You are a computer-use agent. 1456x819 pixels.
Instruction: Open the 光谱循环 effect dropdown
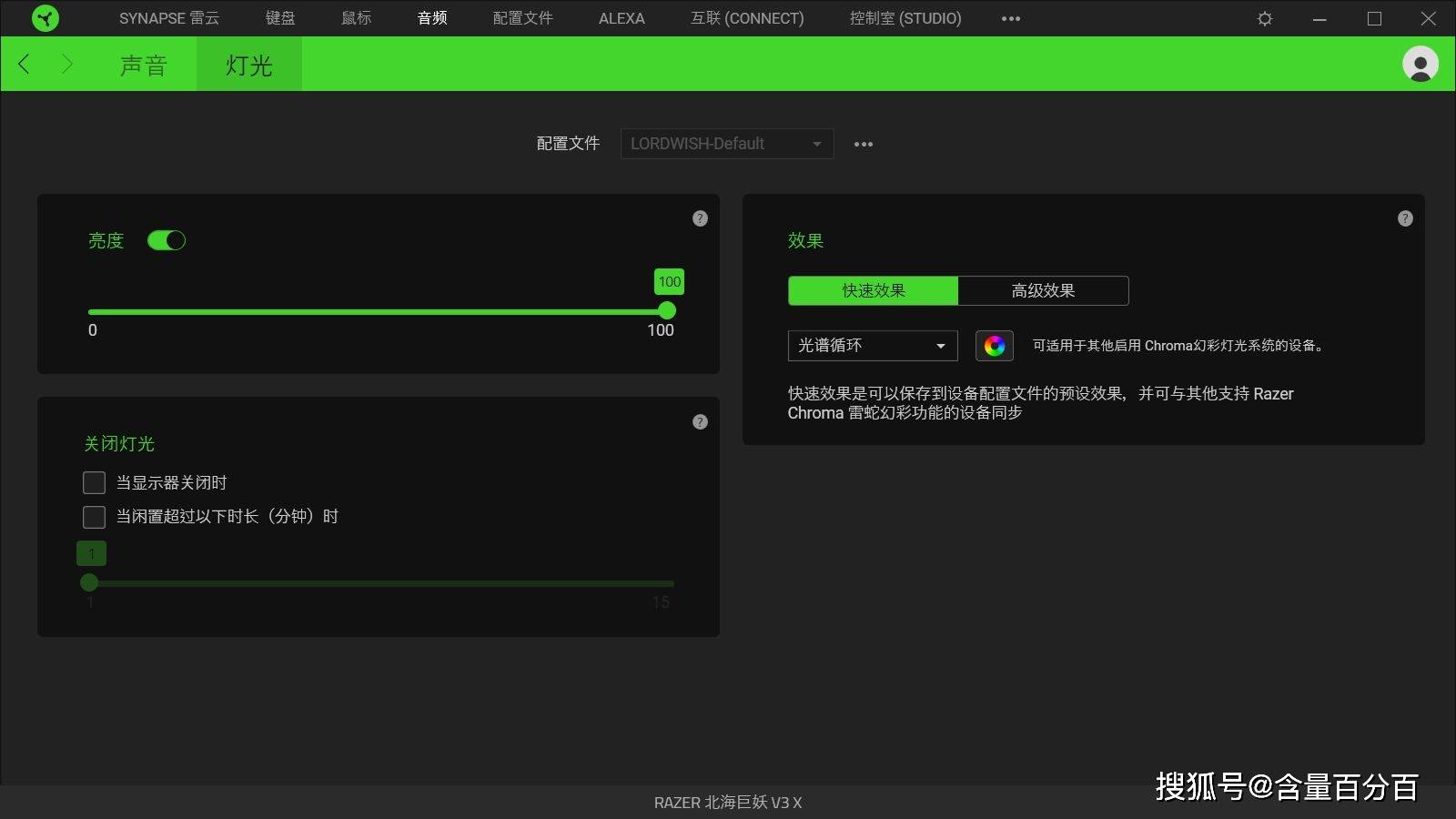[x=873, y=346]
